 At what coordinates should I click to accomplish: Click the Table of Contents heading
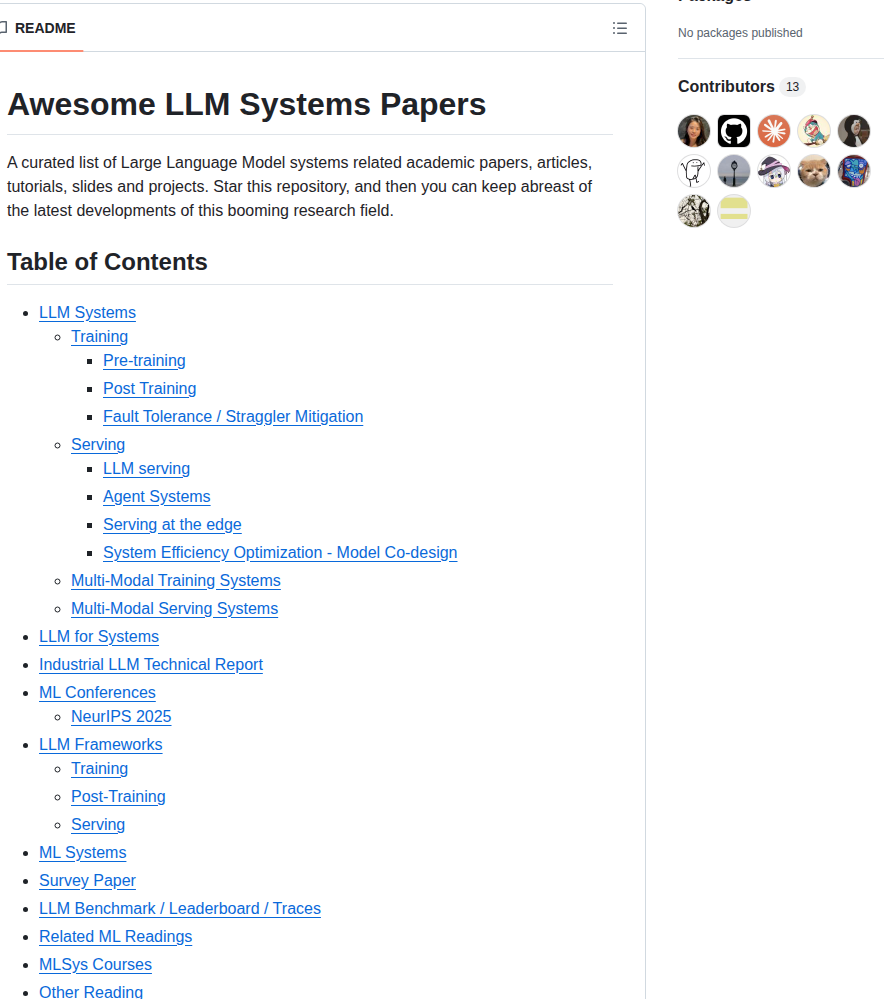[107, 262]
